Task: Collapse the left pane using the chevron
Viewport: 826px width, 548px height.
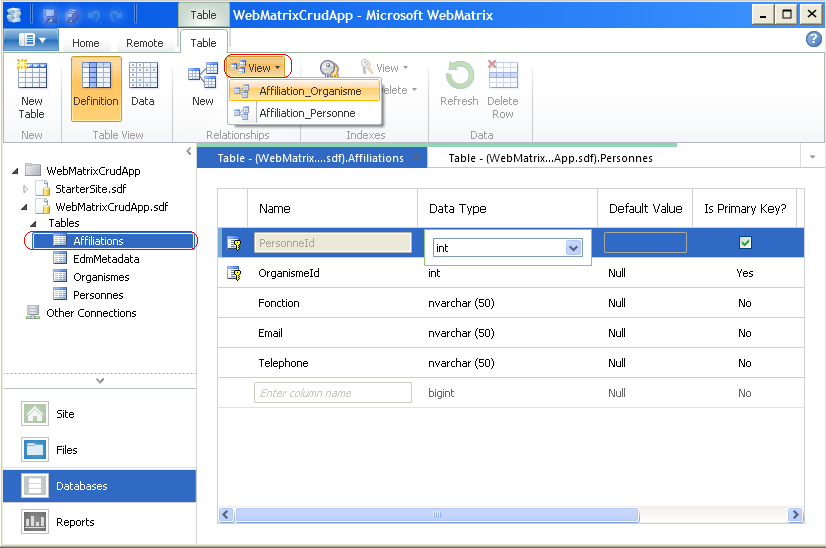Action: (189, 152)
